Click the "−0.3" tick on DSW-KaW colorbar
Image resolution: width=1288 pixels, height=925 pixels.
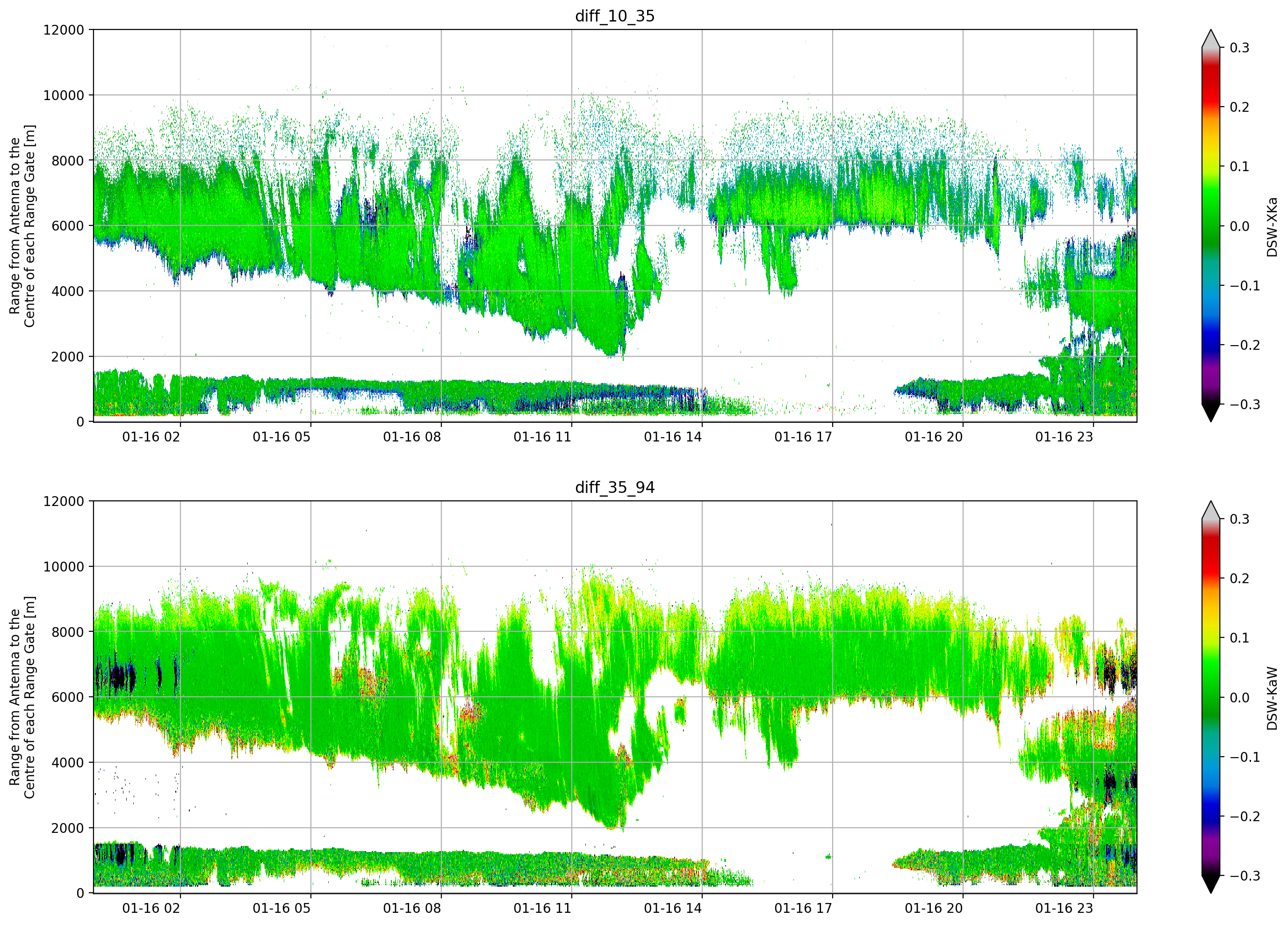(x=1245, y=876)
